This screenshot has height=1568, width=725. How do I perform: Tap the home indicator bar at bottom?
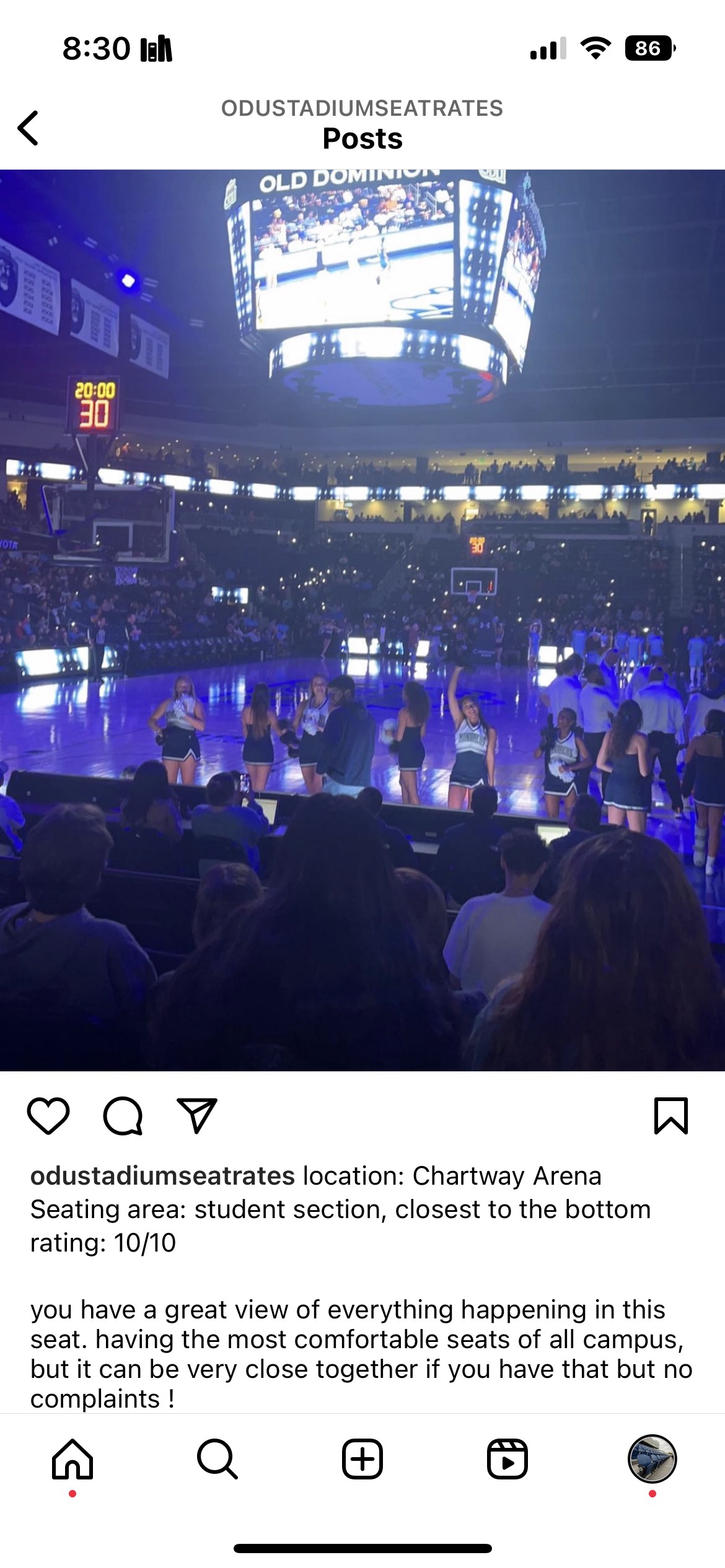point(362,1548)
